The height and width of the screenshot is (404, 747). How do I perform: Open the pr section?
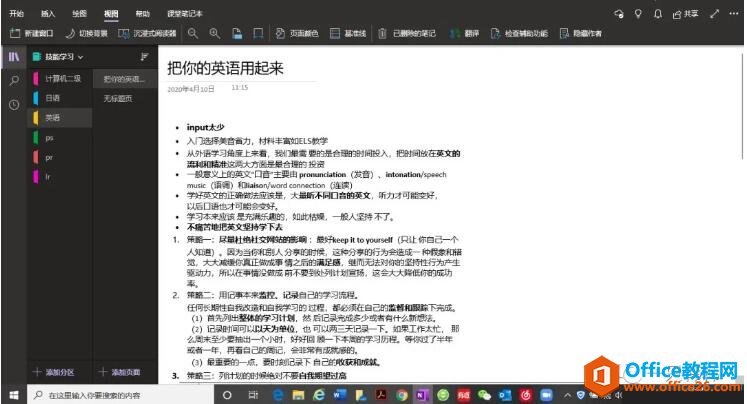click(x=60, y=157)
